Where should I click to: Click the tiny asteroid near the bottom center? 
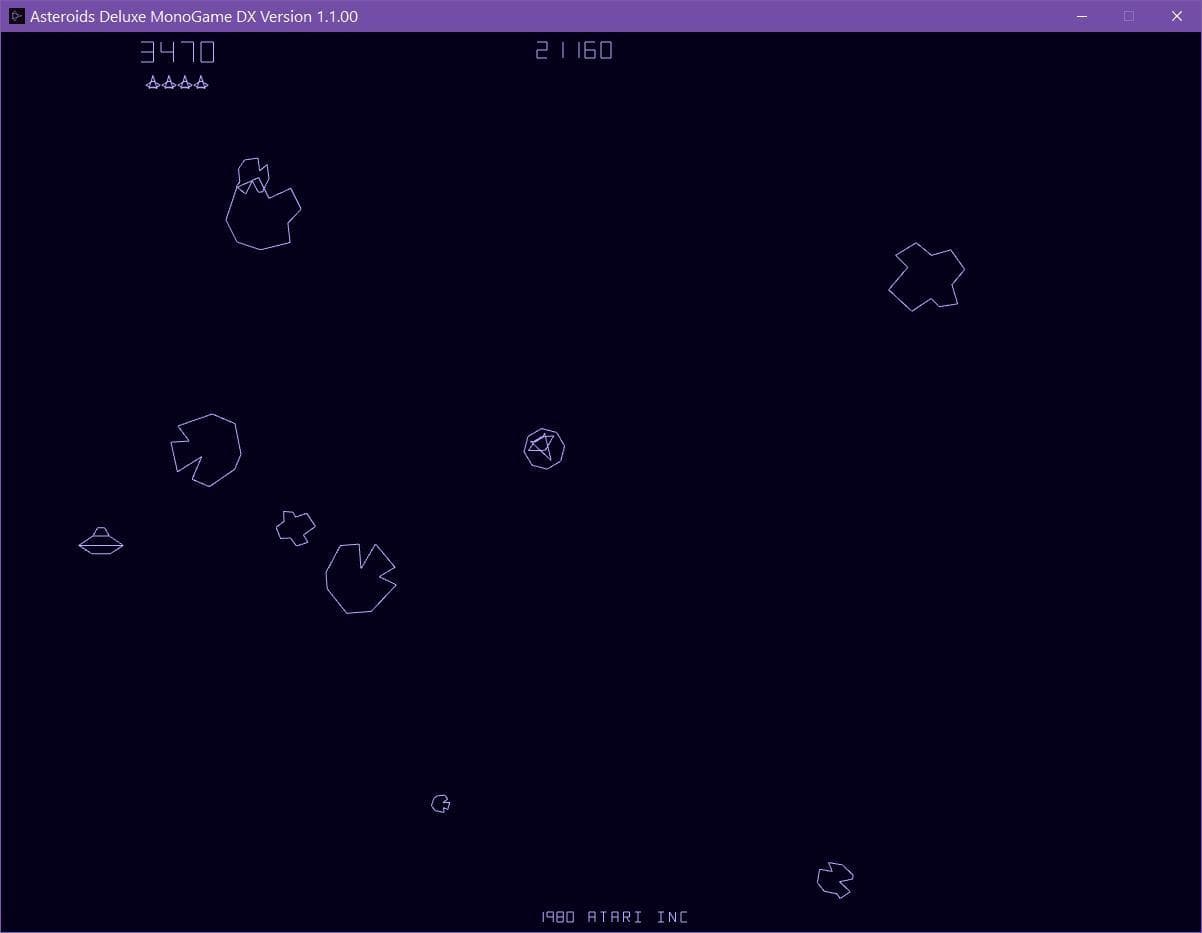441,803
